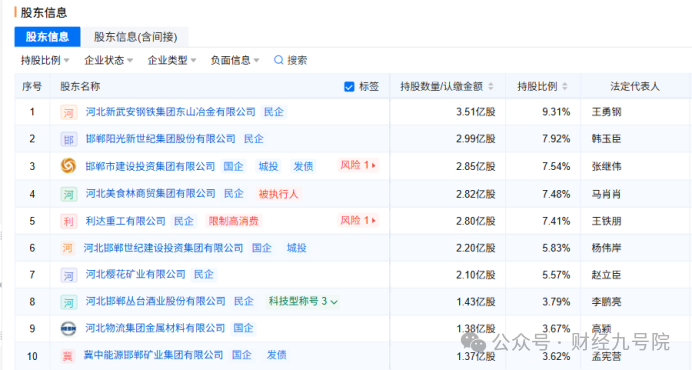The width and height of the screenshot is (692, 370).
Task: Switch to the 股东信息(含间接) tab
Action: [135, 37]
